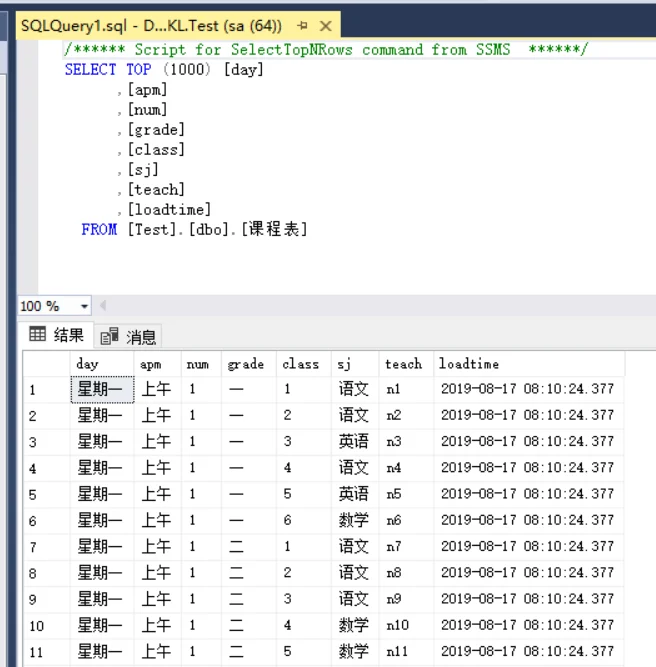656x667 pixels.
Task: Click the class cell 3 in row 9
Action: click(304, 599)
